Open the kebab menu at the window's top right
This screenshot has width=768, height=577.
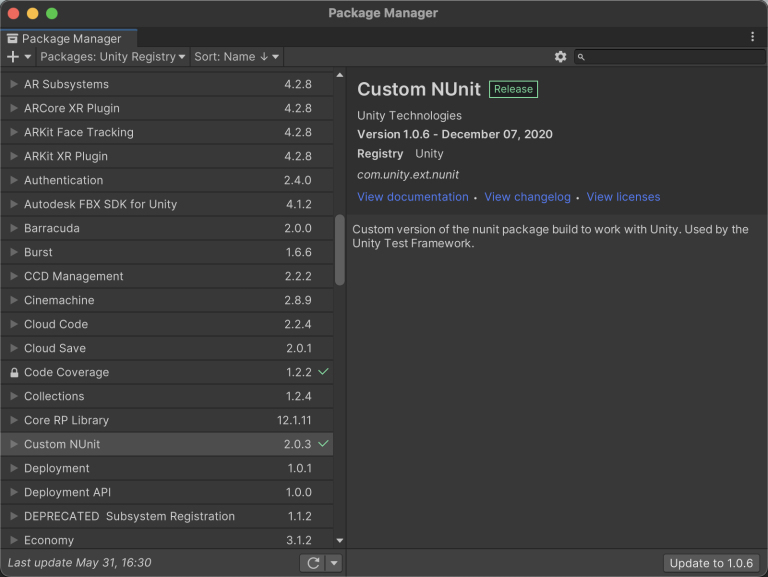(753, 36)
